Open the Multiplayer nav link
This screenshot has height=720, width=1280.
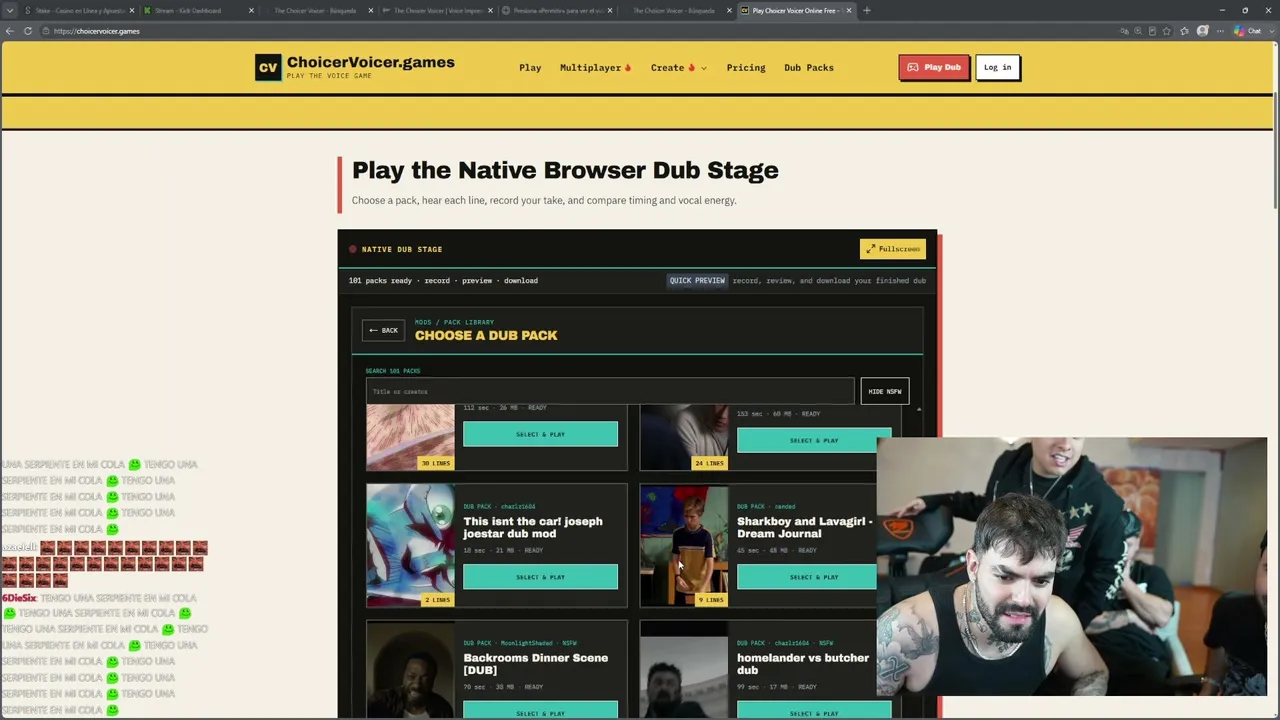coord(595,68)
